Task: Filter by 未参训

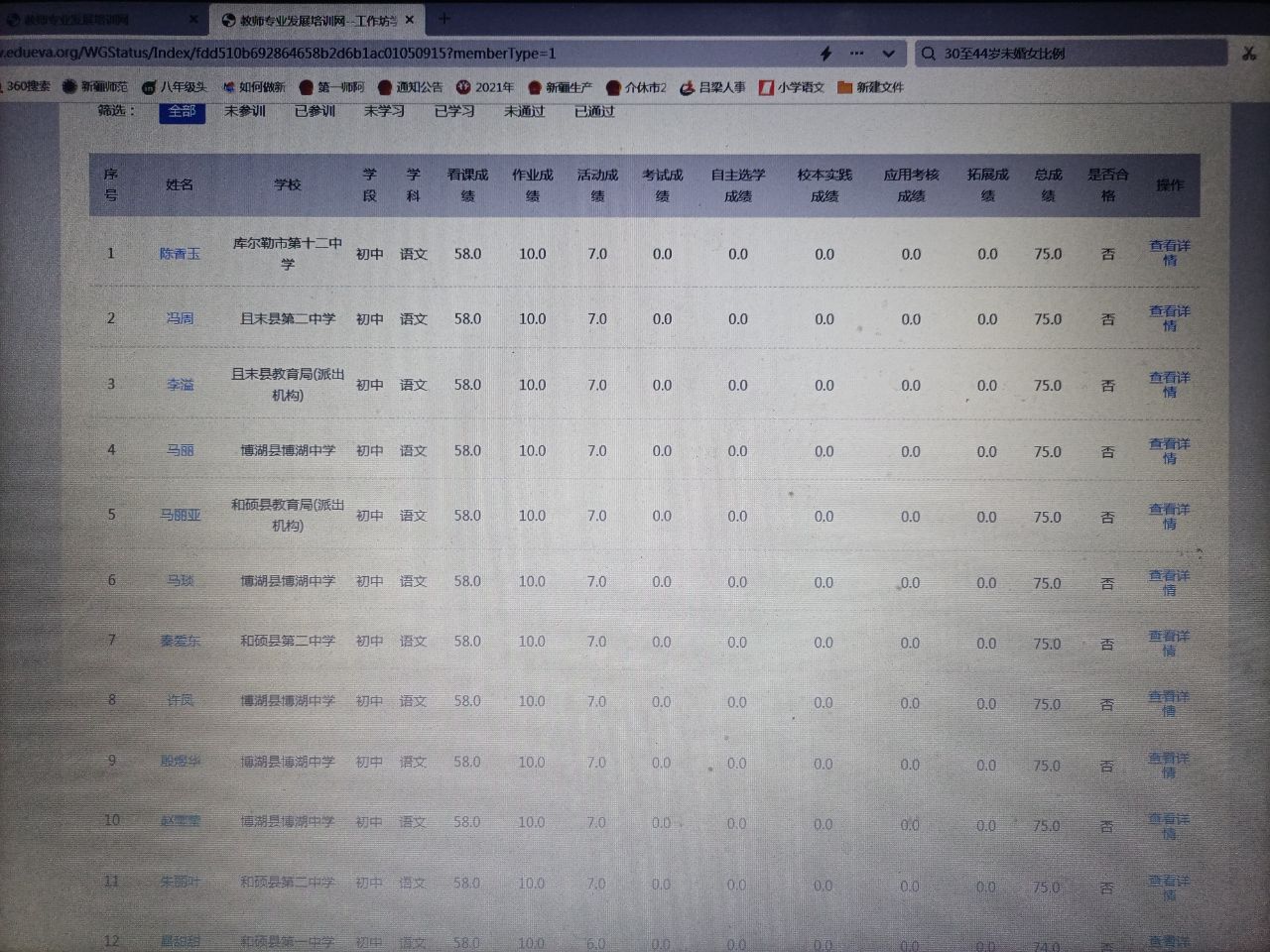Action: click(245, 111)
